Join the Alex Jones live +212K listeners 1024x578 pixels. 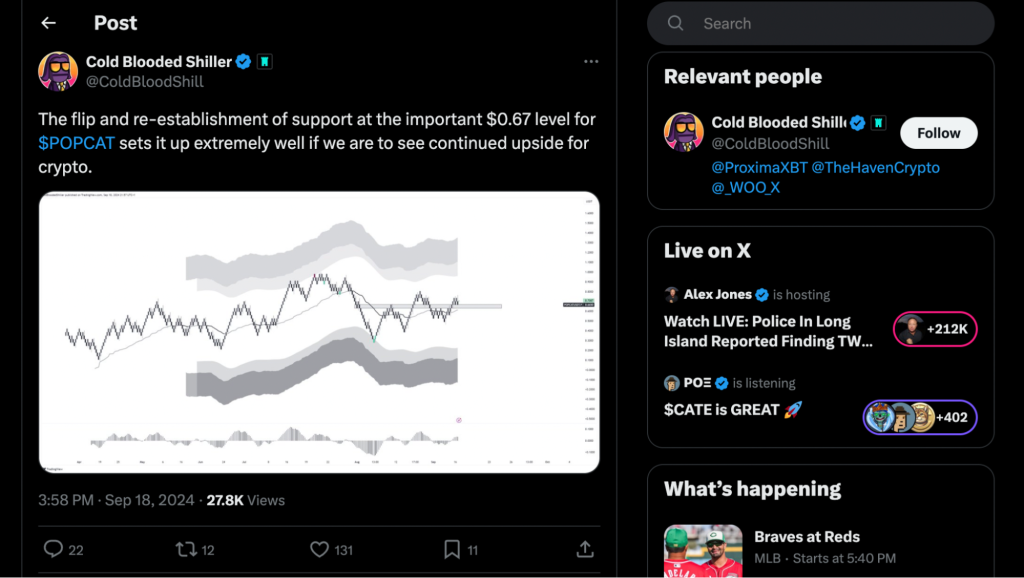(x=934, y=329)
